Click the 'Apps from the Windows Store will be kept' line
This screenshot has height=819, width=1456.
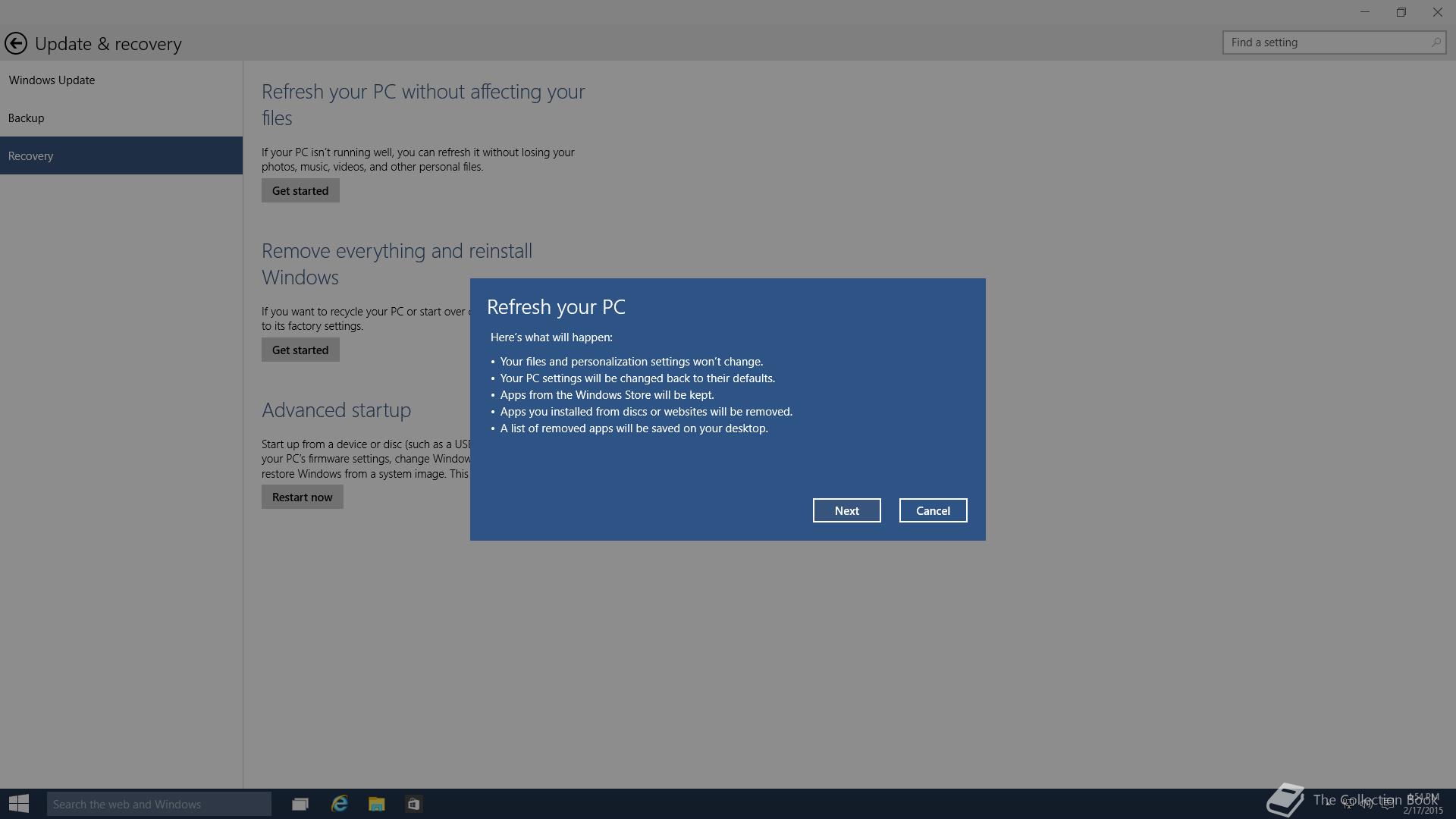pos(607,394)
